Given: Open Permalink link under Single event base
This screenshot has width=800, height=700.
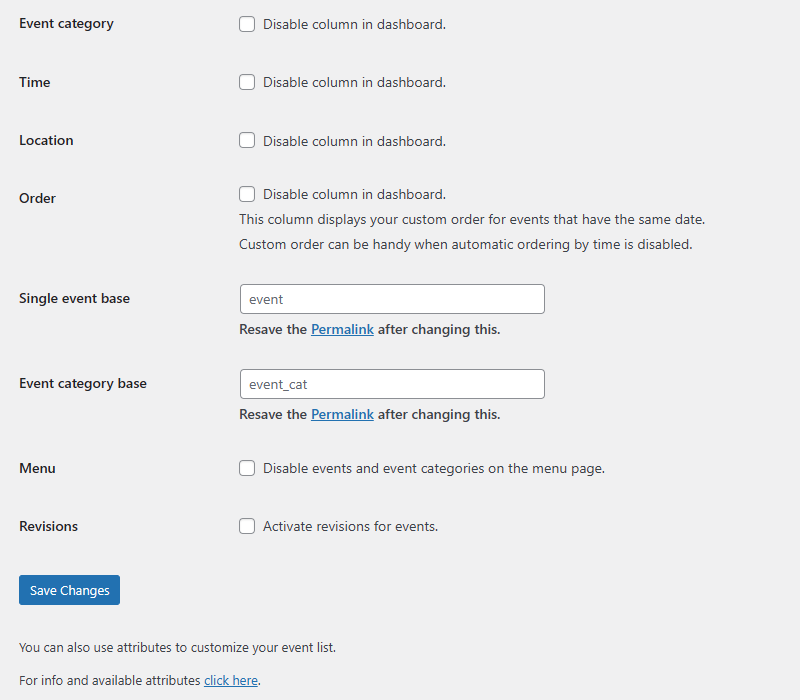Looking at the screenshot, I should coord(342,330).
